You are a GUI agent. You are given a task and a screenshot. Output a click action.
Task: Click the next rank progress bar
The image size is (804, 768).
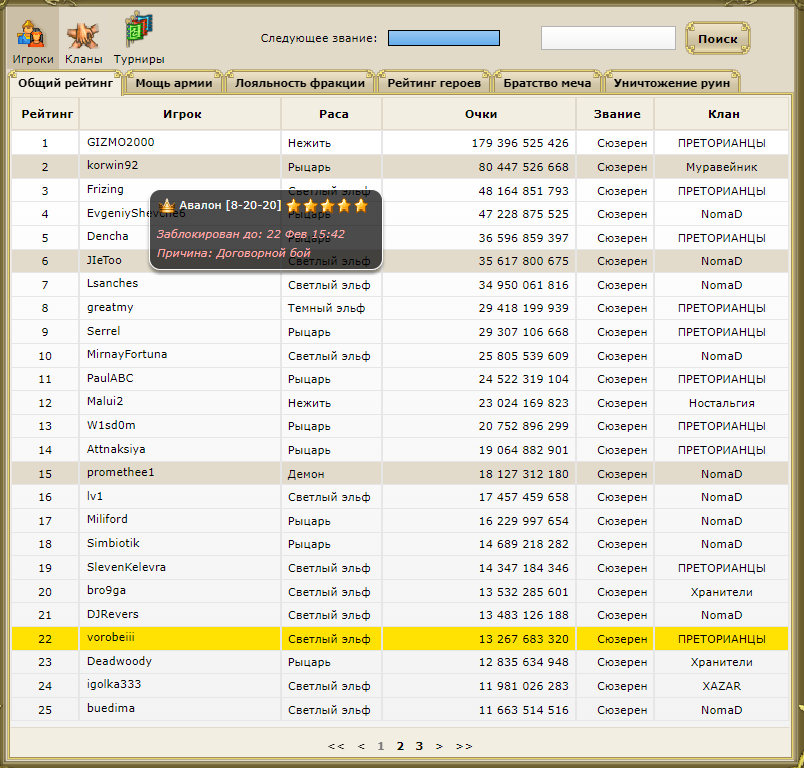coord(443,38)
